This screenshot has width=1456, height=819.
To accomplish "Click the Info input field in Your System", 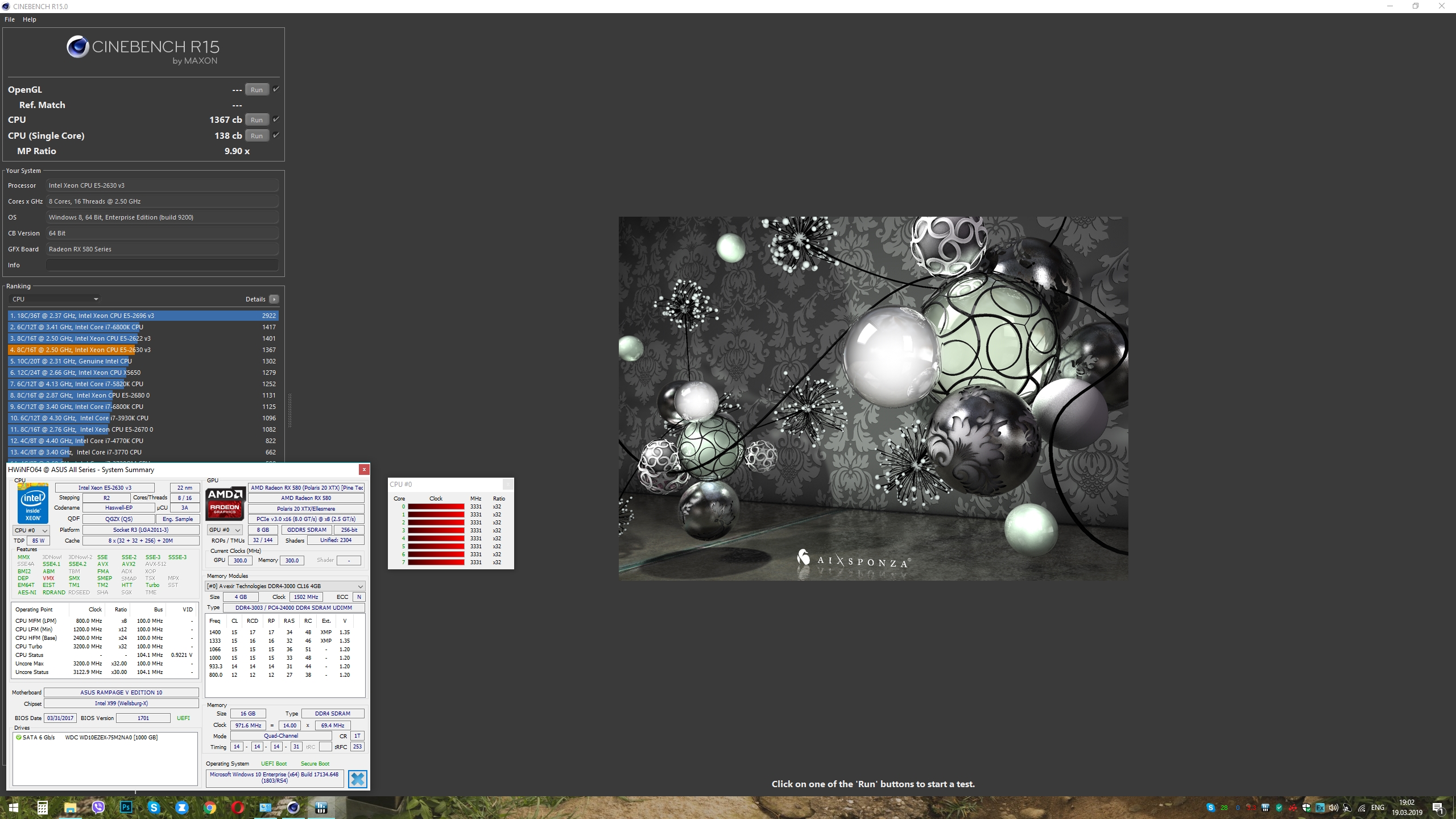I will pyautogui.click(x=163, y=265).
